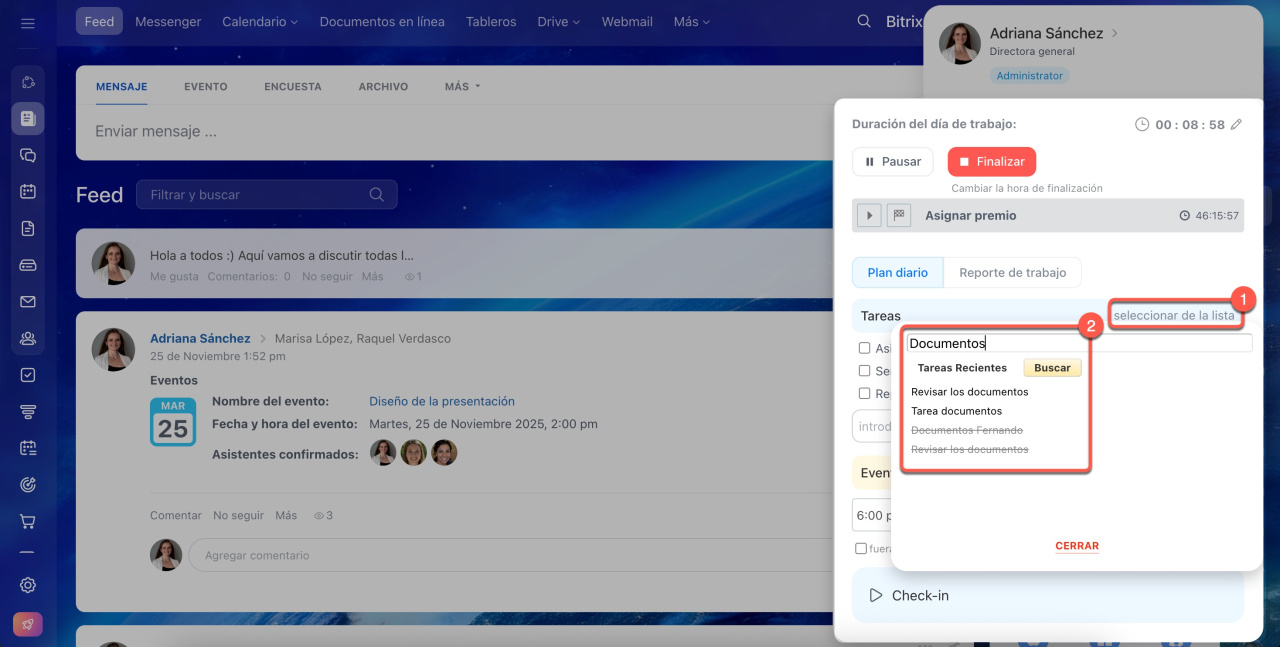Open the shopping cart sidebar icon

(28, 521)
